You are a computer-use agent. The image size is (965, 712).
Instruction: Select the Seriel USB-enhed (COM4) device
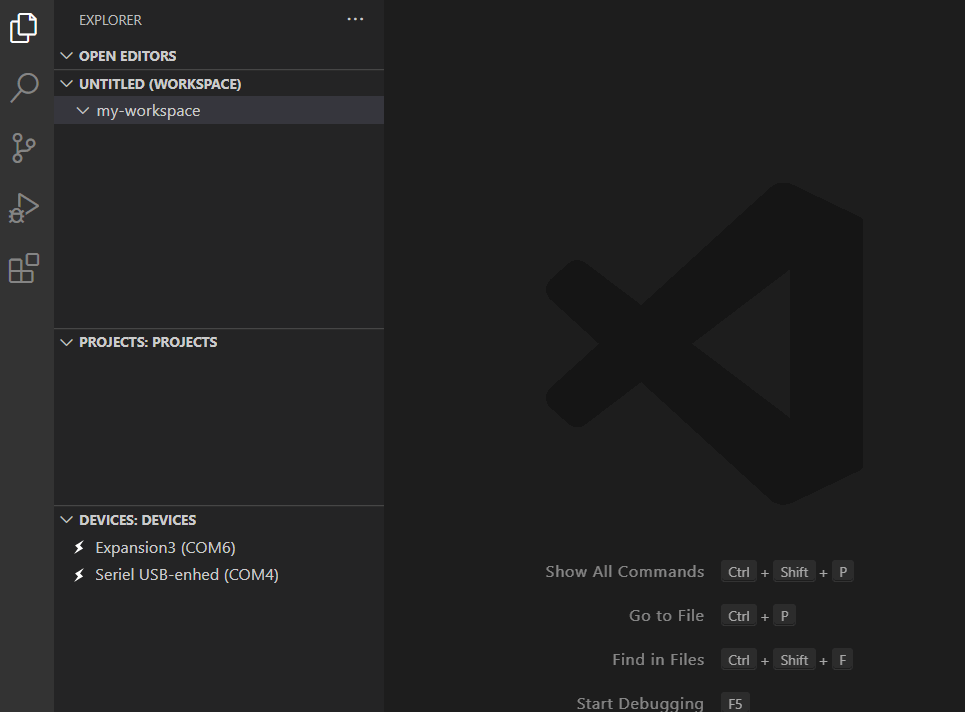click(187, 575)
